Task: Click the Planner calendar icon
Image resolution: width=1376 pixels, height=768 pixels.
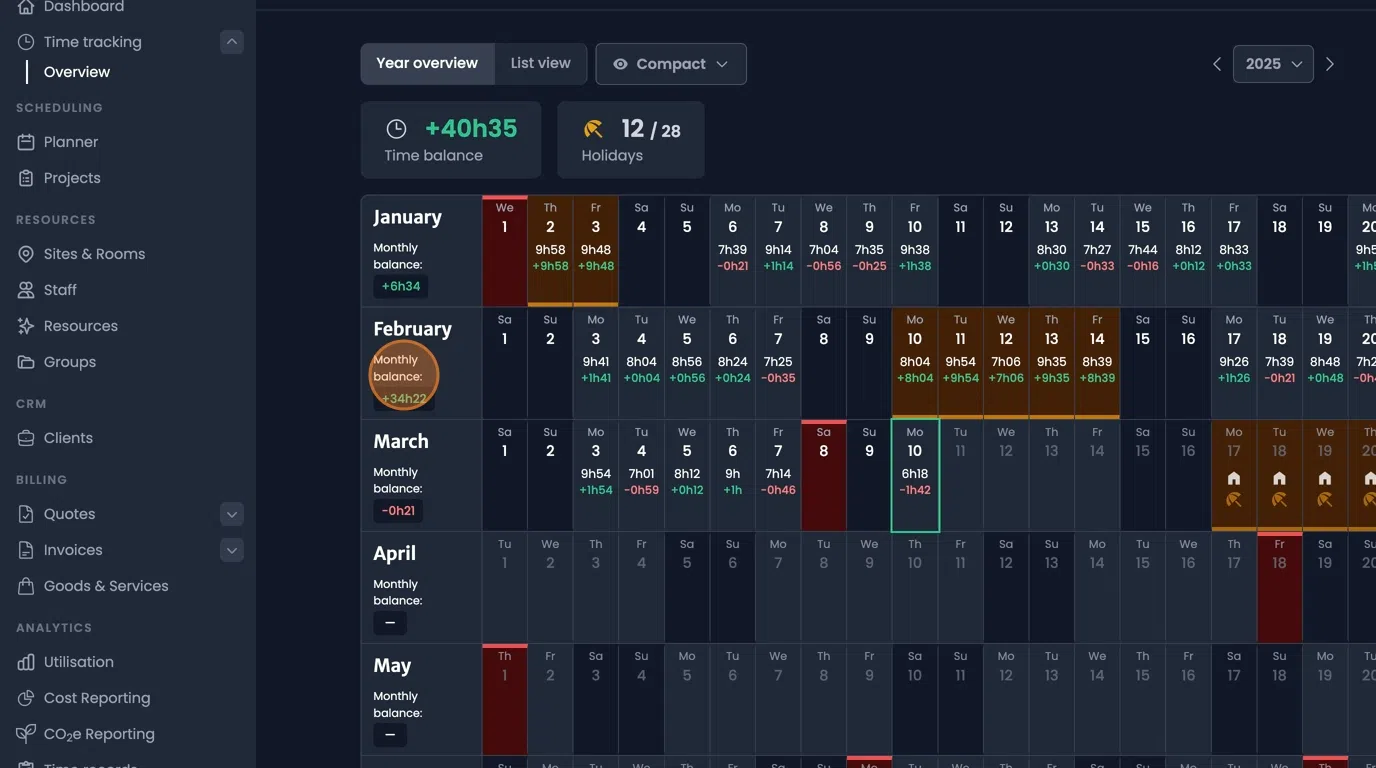Action: point(24,141)
